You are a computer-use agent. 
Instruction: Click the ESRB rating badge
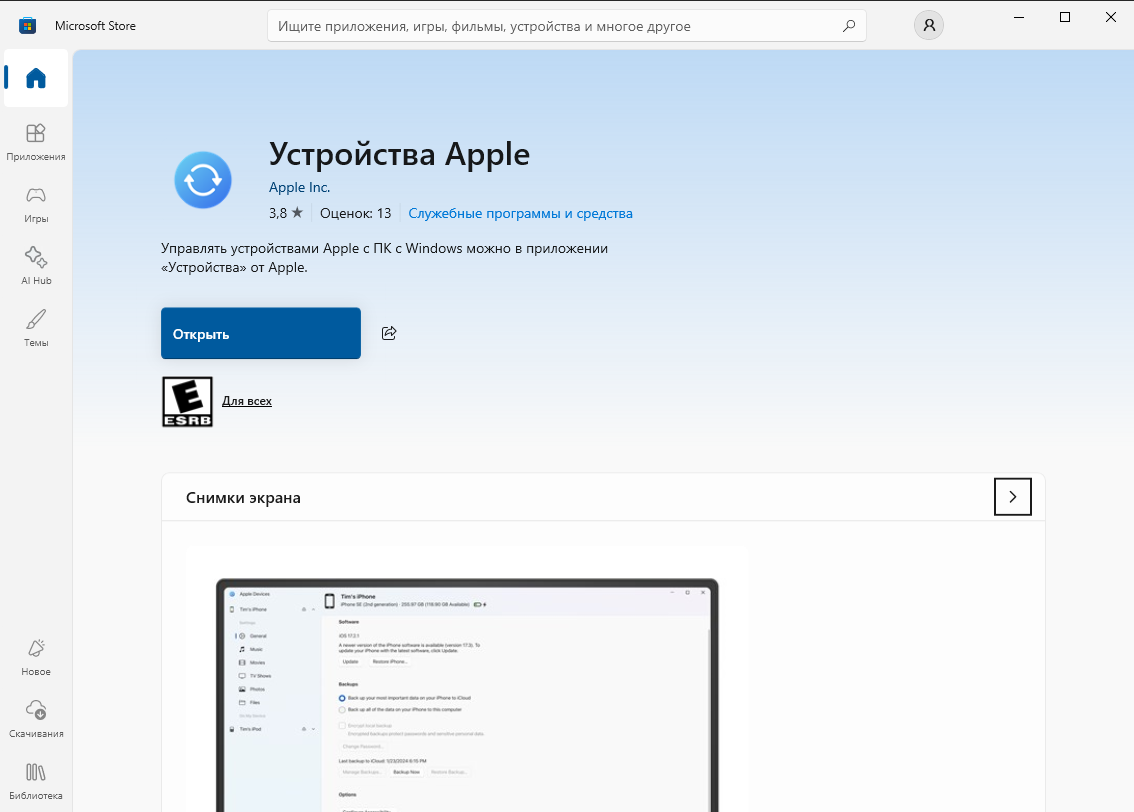[187, 401]
